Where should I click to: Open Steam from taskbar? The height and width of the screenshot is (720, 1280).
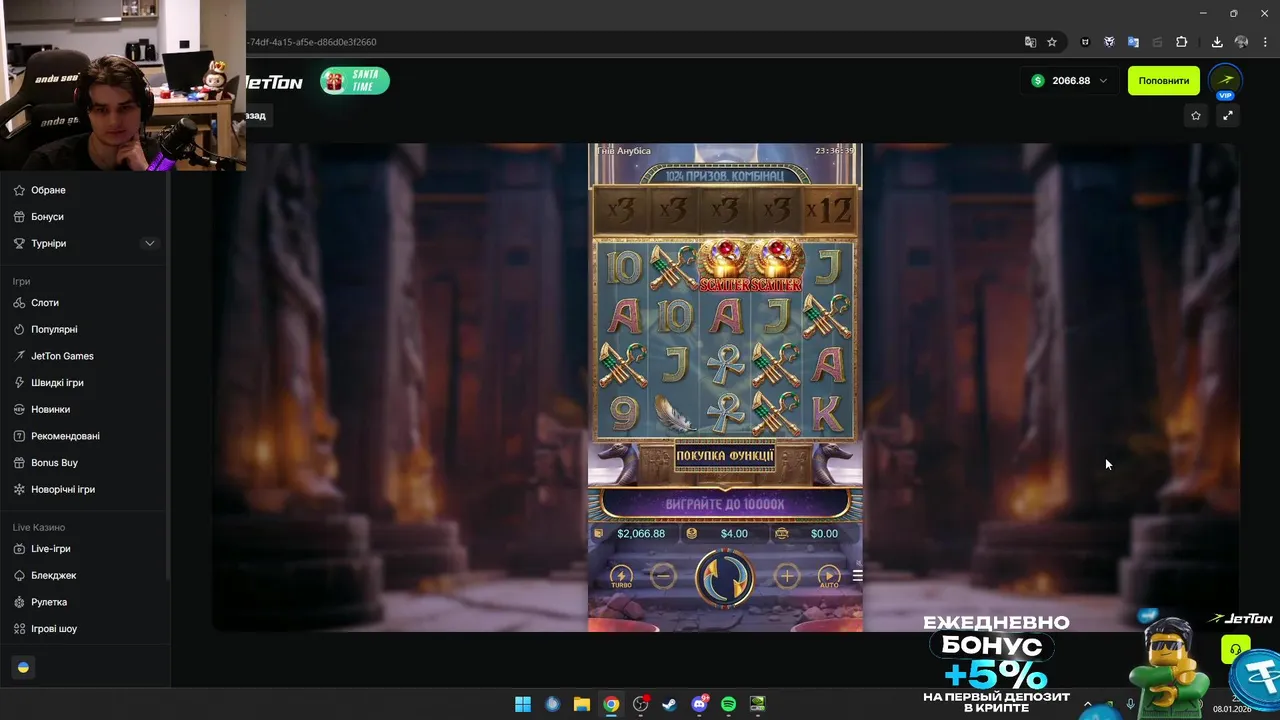[670, 704]
